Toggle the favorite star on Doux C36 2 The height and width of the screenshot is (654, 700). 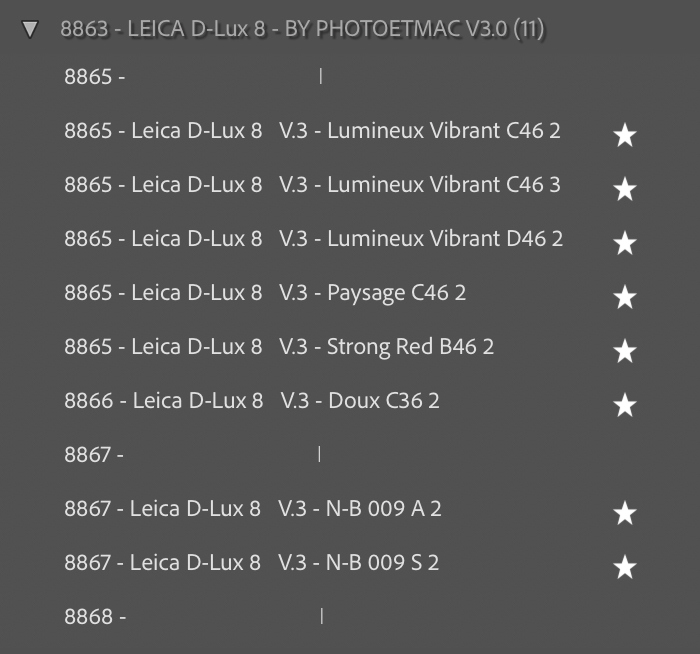pyautogui.click(x=625, y=405)
